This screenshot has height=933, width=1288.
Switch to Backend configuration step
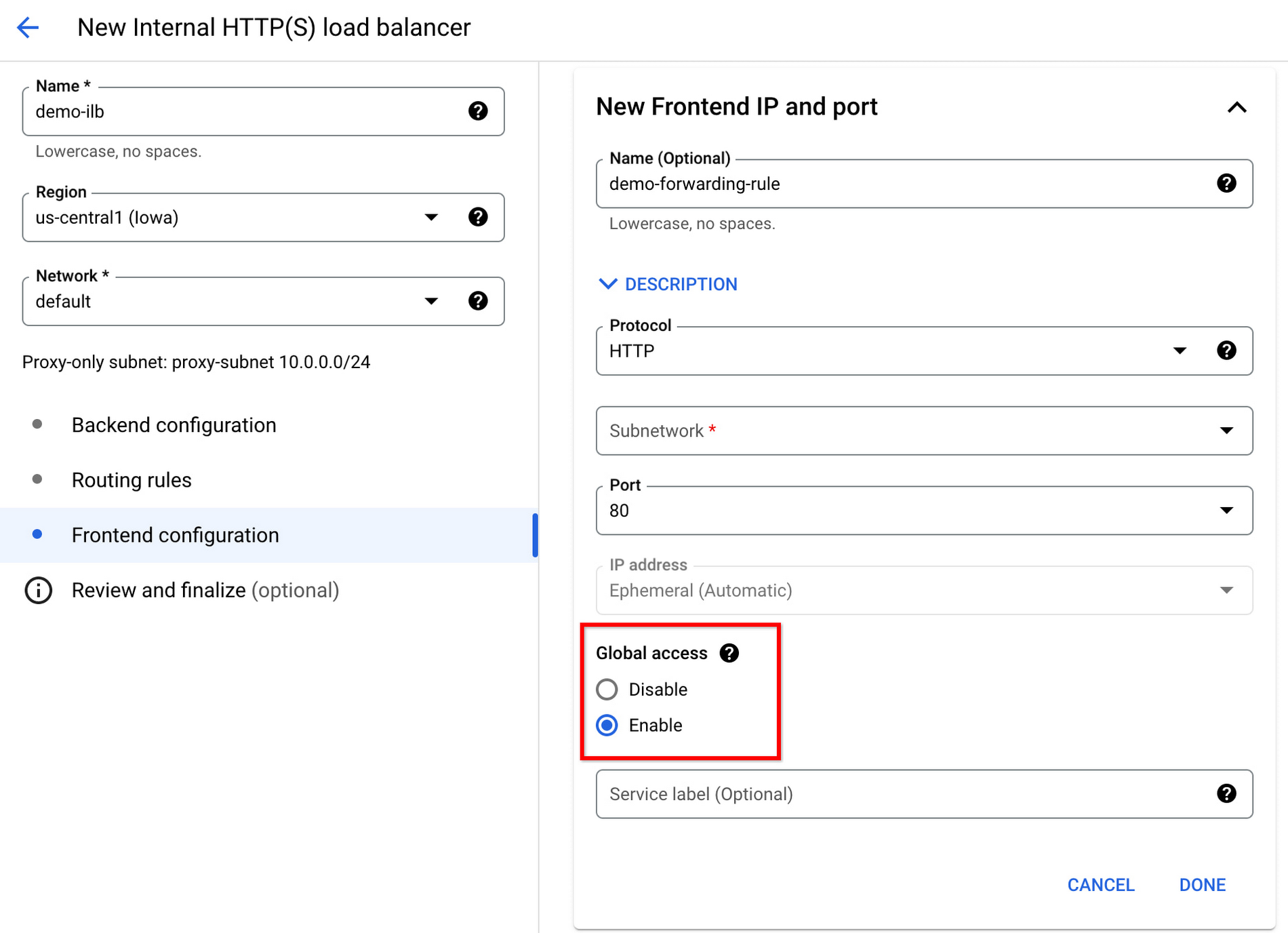click(174, 425)
